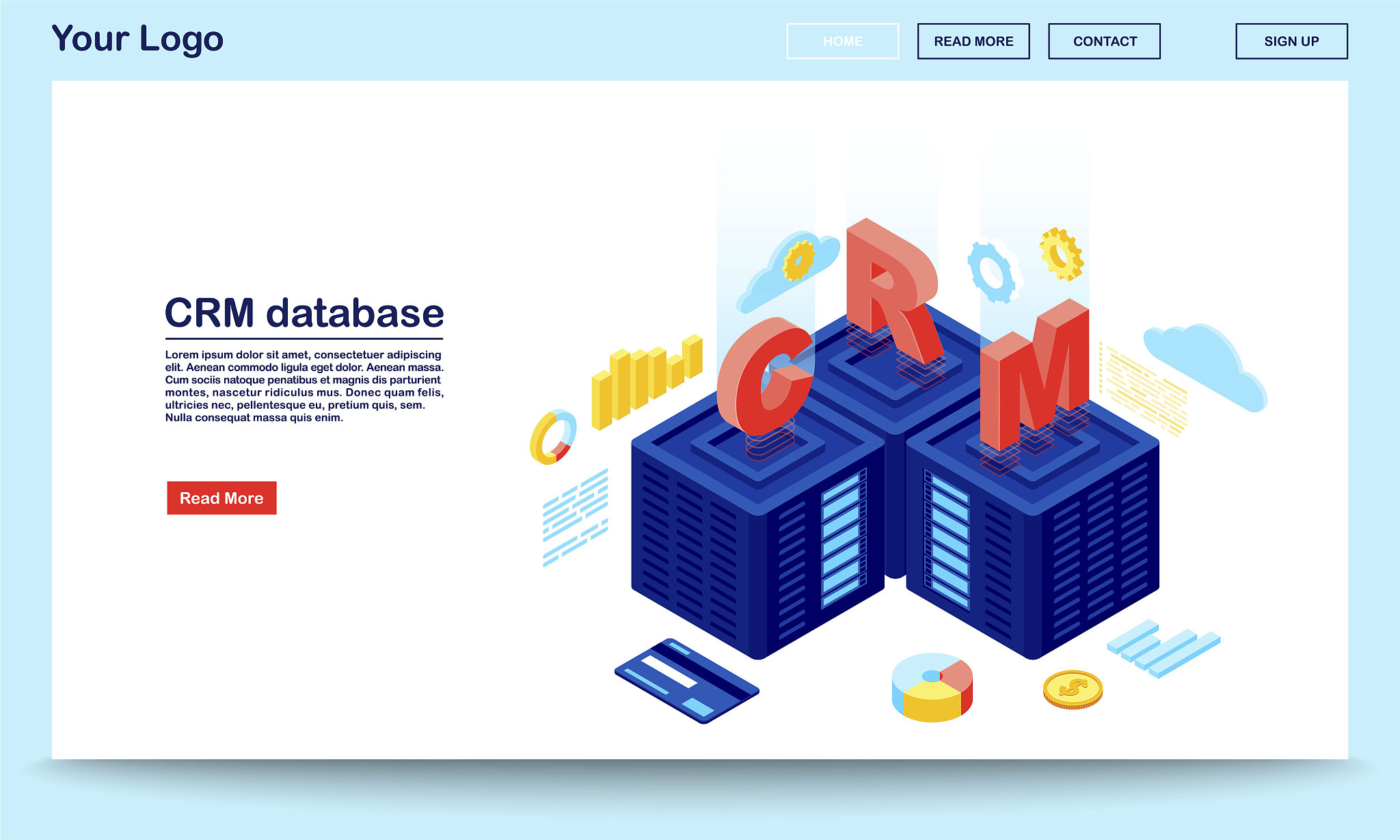1400x840 pixels.
Task: Click the gold dollar coin icon
Action: [x=1073, y=689]
